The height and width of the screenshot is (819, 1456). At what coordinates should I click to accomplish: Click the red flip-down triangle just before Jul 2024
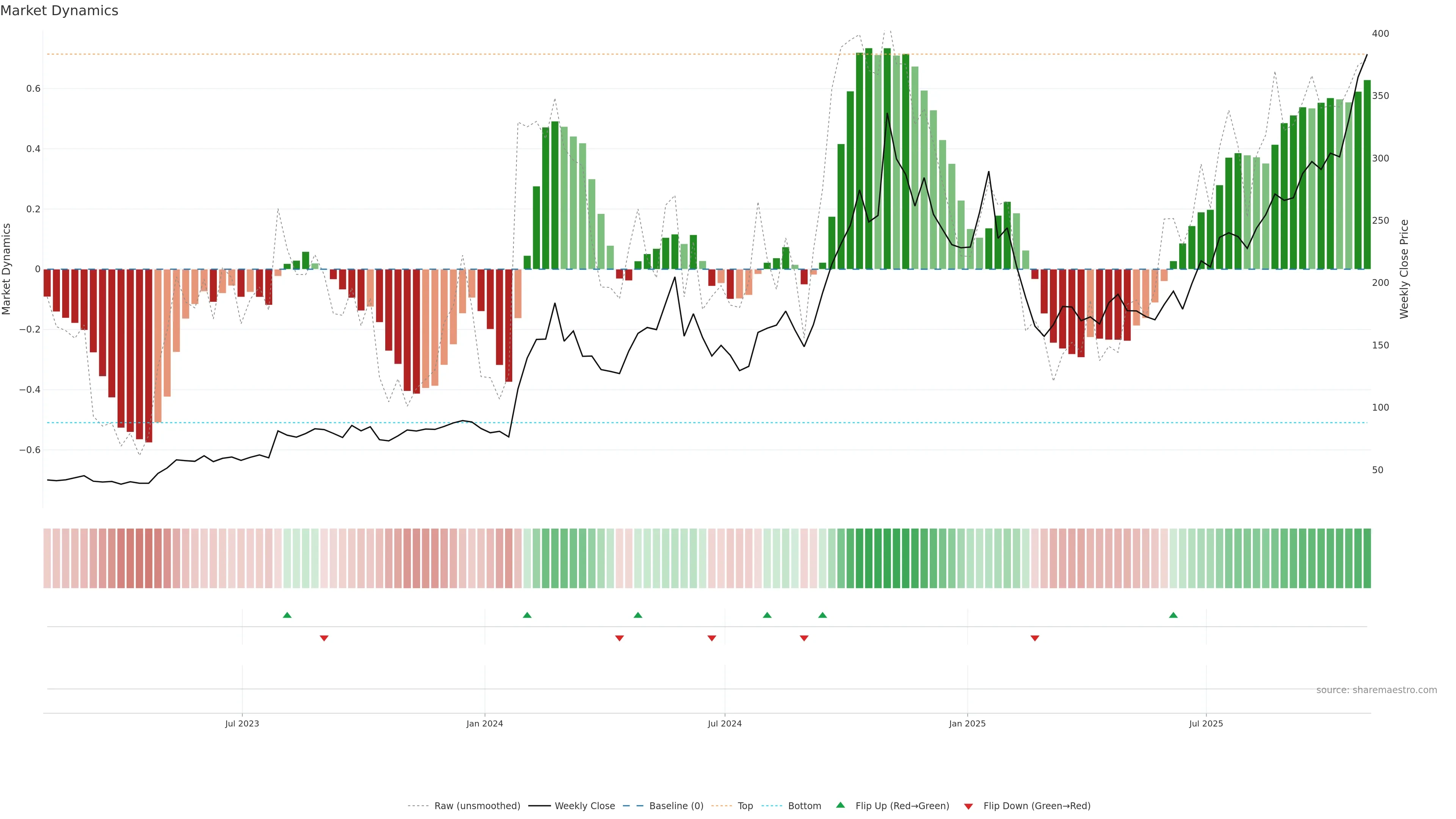(712, 638)
